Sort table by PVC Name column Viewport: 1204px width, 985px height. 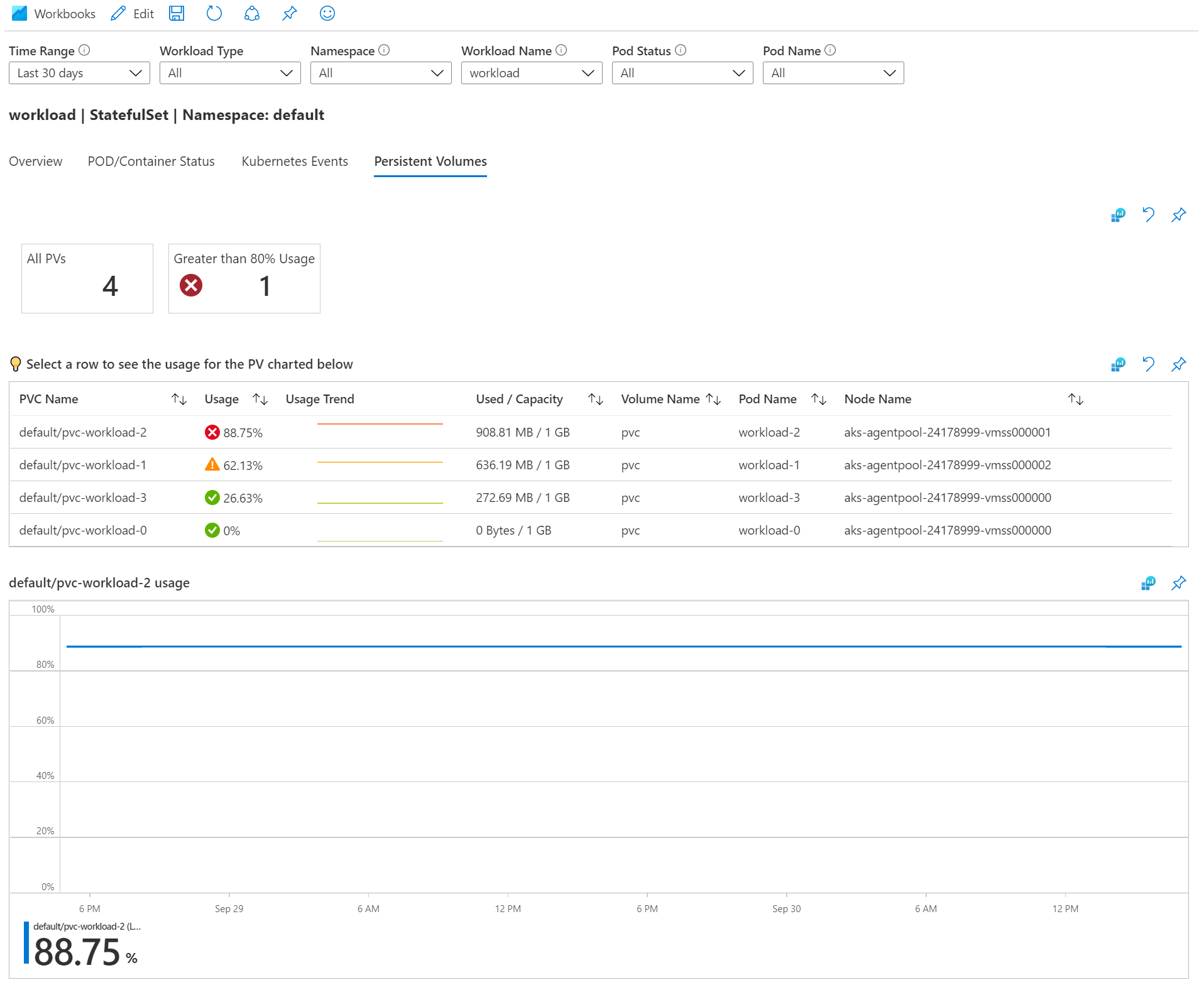[179, 399]
